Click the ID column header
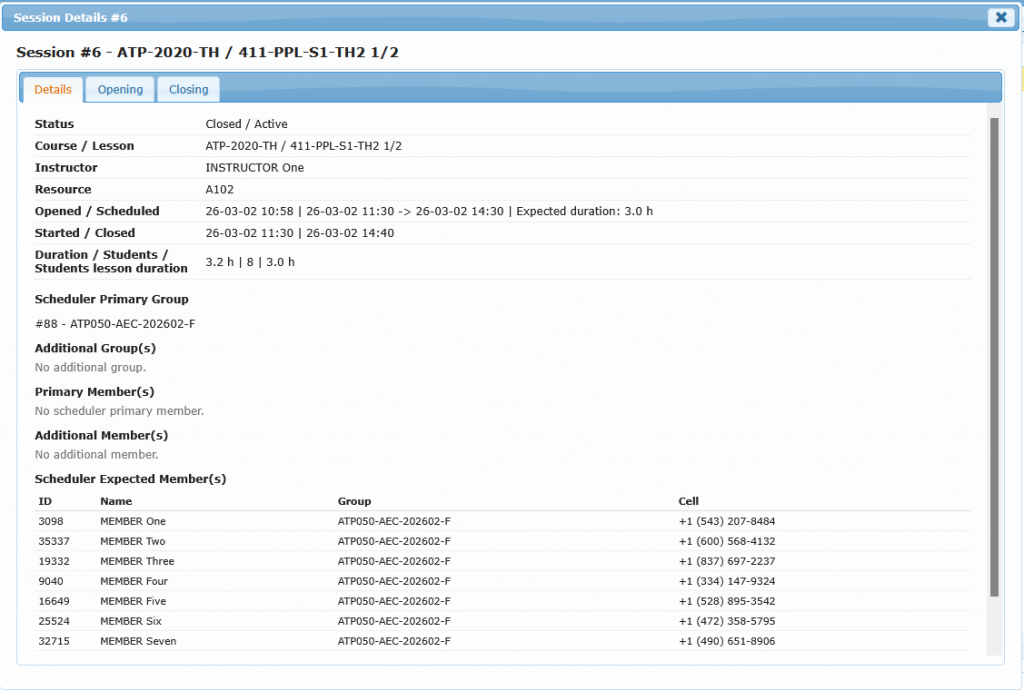 pos(45,501)
